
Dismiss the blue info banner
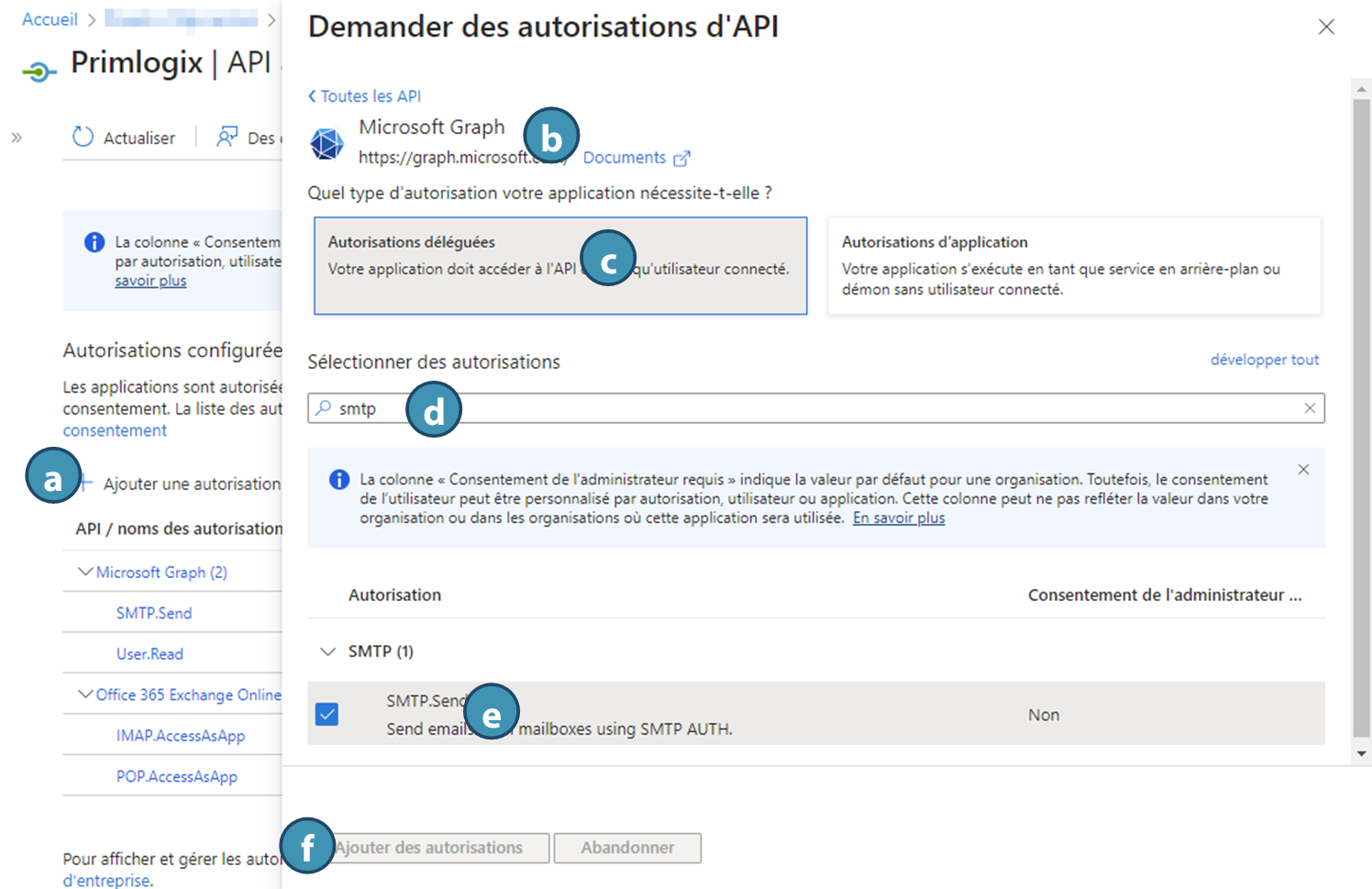pyautogui.click(x=1303, y=470)
